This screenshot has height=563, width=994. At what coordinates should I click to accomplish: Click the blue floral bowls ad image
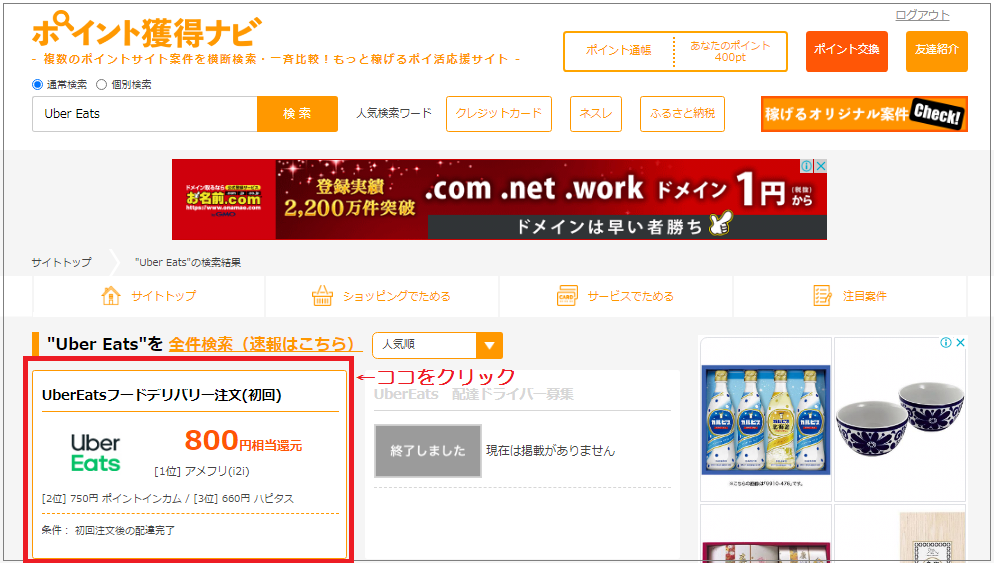(x=900, y=419)
